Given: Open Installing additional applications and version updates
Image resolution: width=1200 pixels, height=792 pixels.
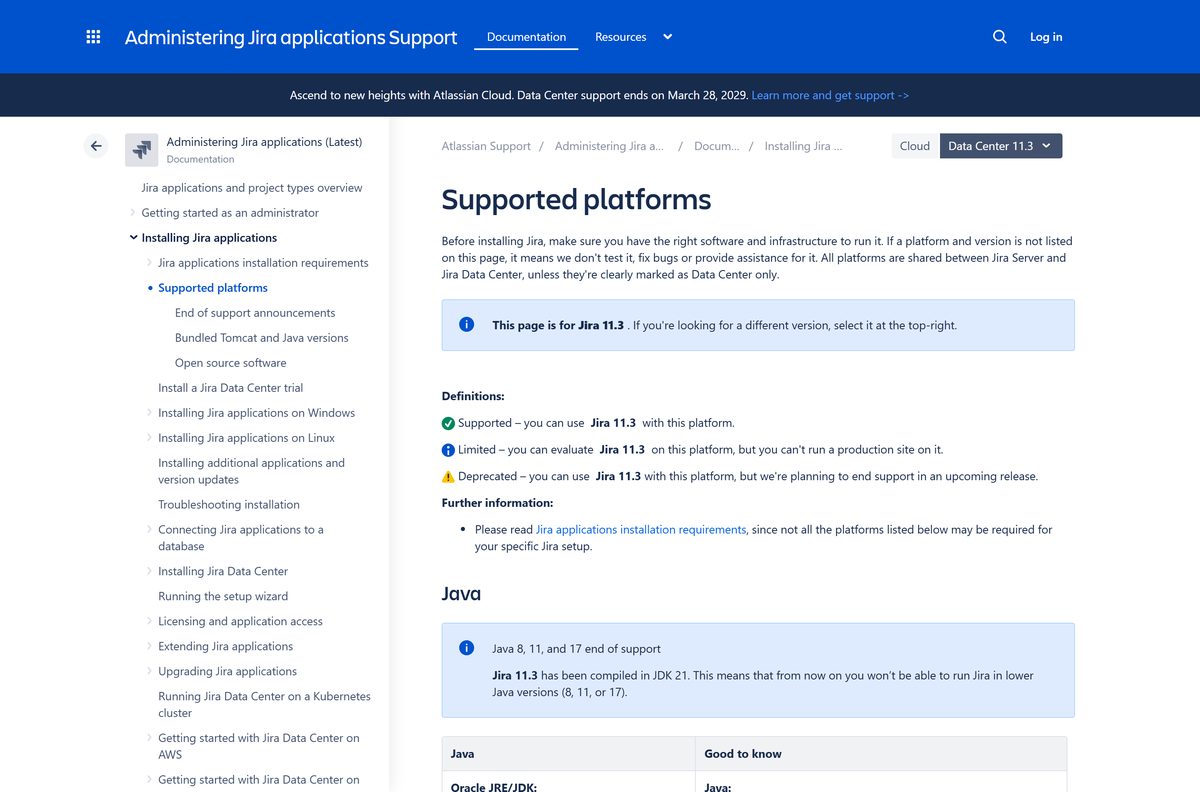Looking at the screenshot, I should [252, 471].
